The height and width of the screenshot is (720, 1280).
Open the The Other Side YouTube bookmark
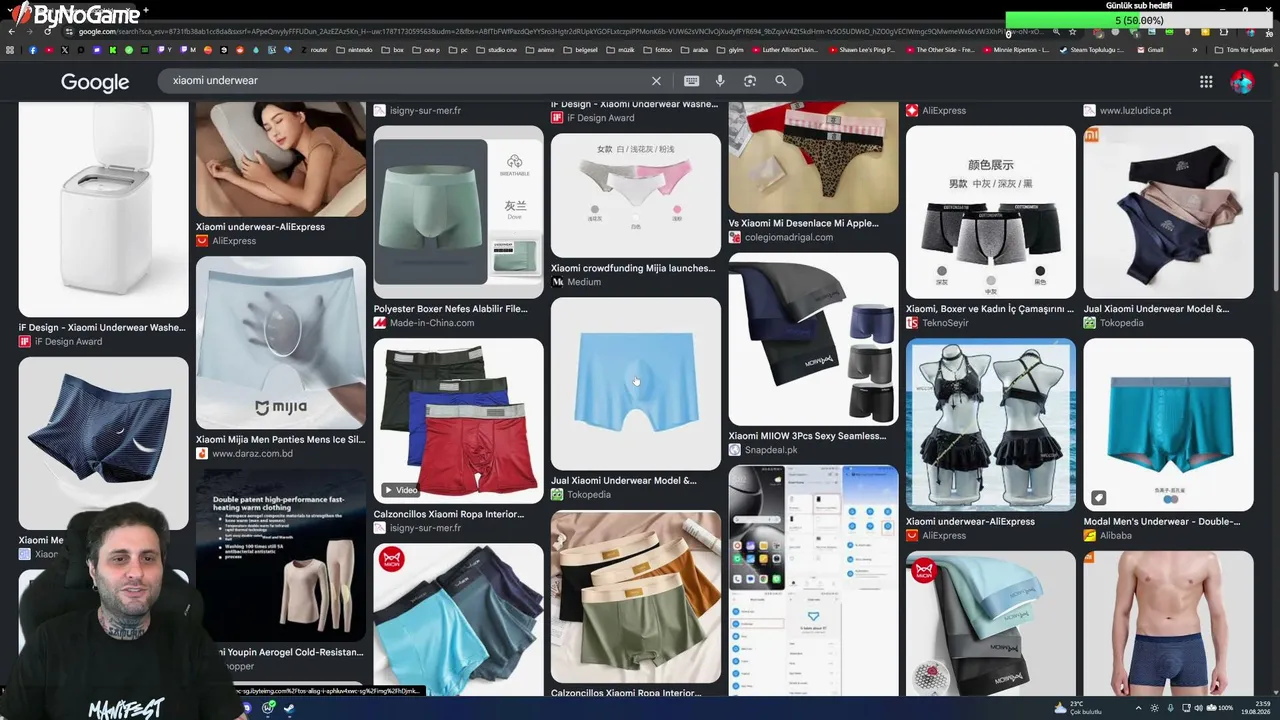pos(940,50)
